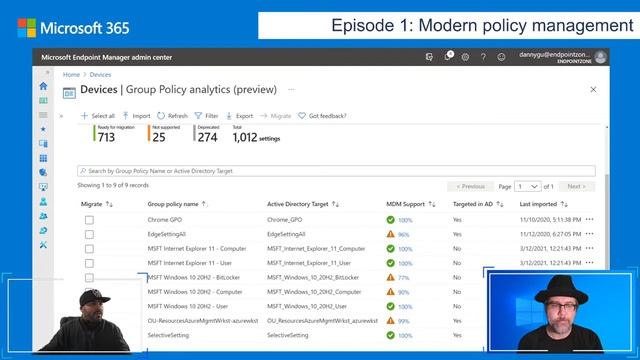Open the notifications bell icon
640x360 pixels.
448,57
